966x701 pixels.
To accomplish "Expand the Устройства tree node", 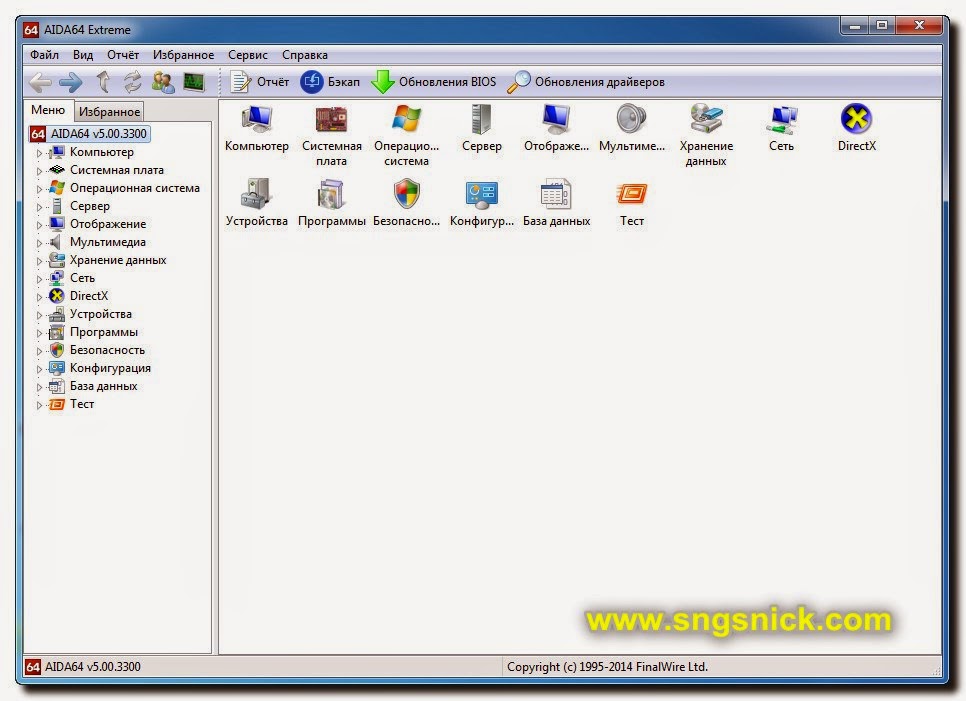I will [x=39, y=315].
